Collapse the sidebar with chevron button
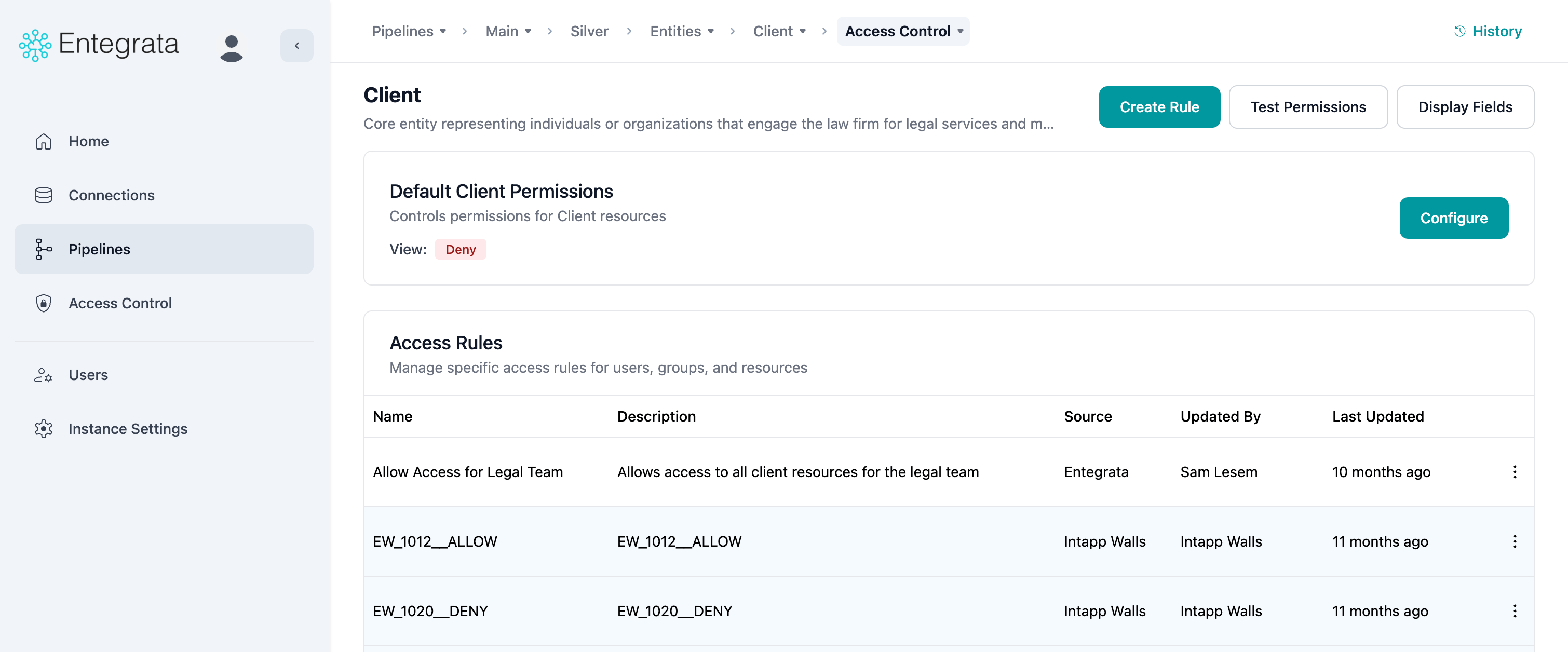This screenshot has height=652, width=1568. point(296,46)
